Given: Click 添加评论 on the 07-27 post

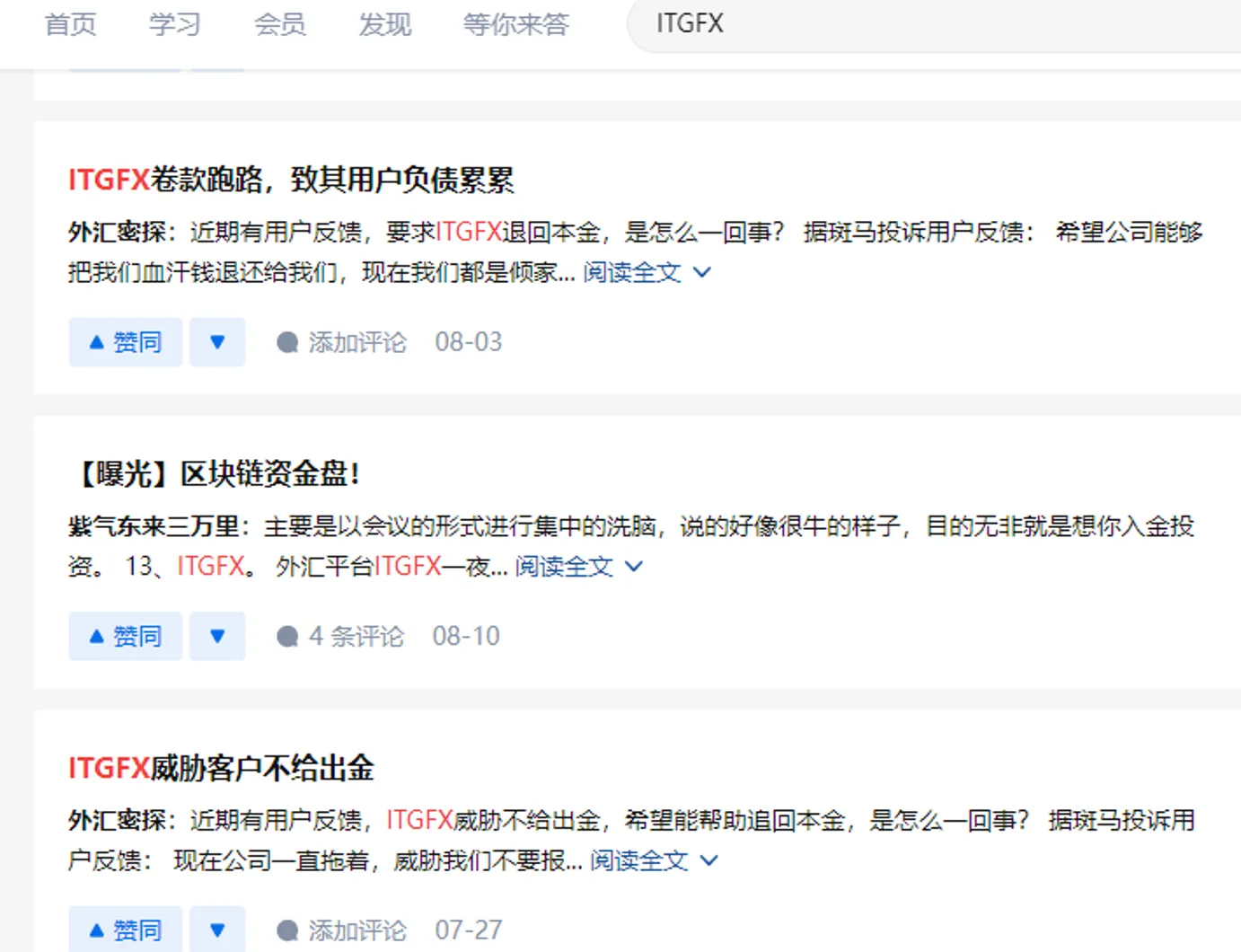Looking at the screenshot, I should (x=341, y=930).
